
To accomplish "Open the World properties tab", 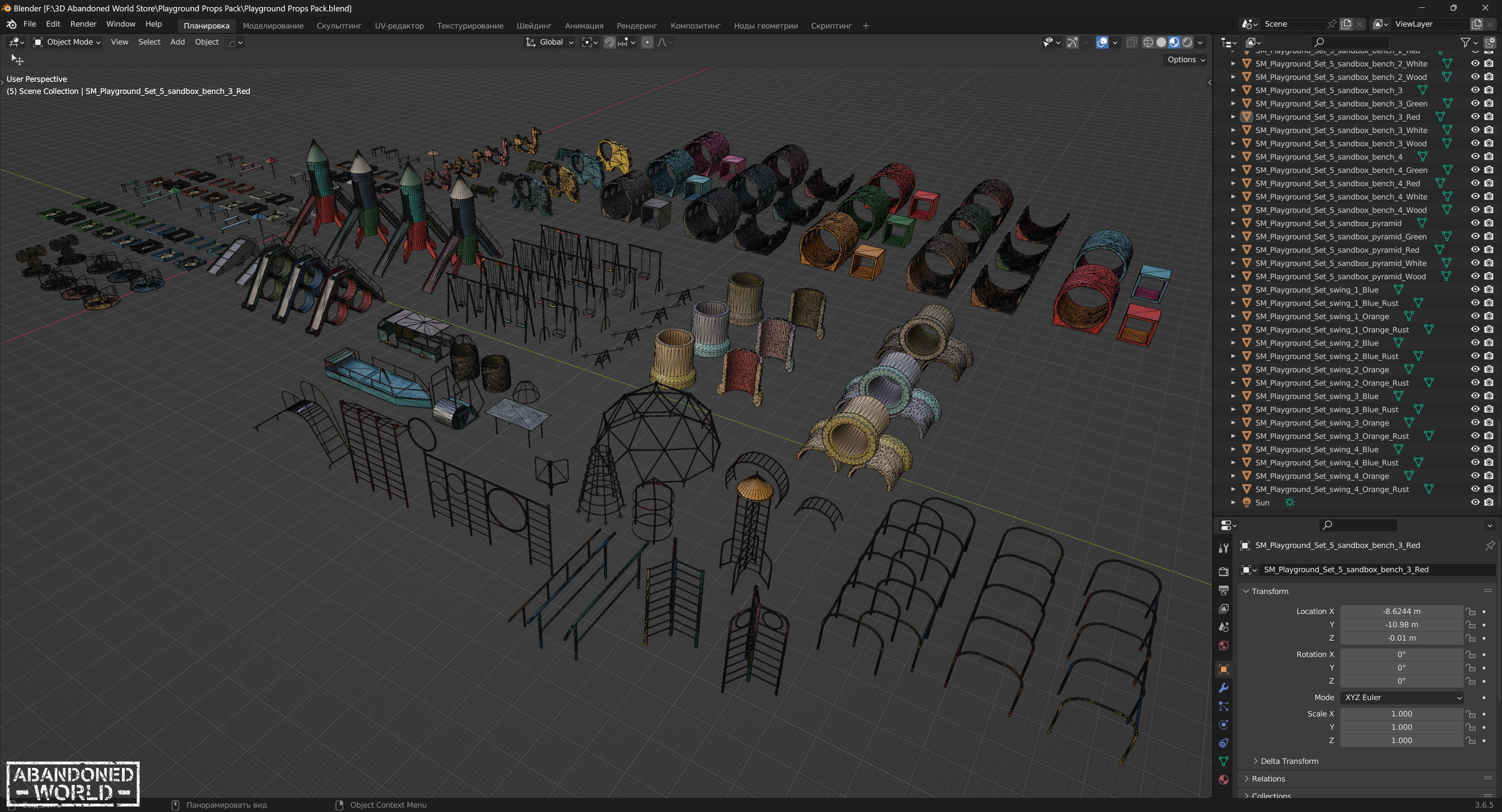I will (1223, 646).
